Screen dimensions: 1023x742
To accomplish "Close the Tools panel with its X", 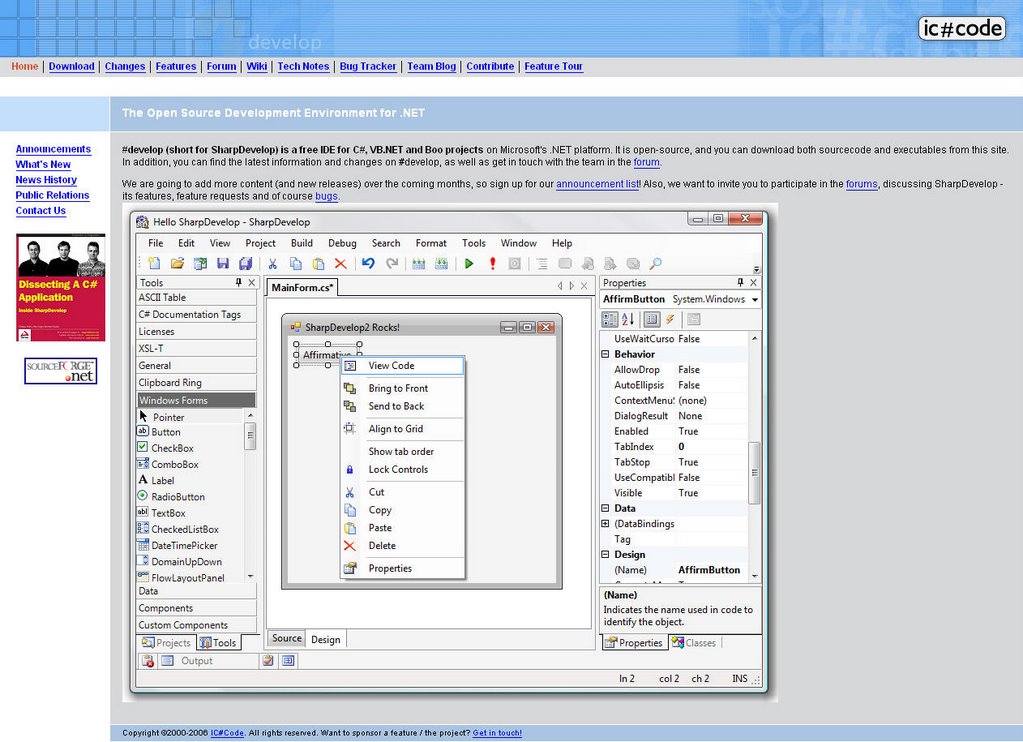I will [252, 283].
